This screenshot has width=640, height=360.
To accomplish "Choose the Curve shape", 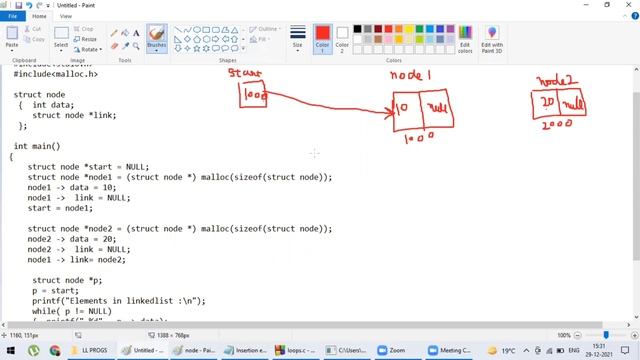I will (x=187, y=30).
